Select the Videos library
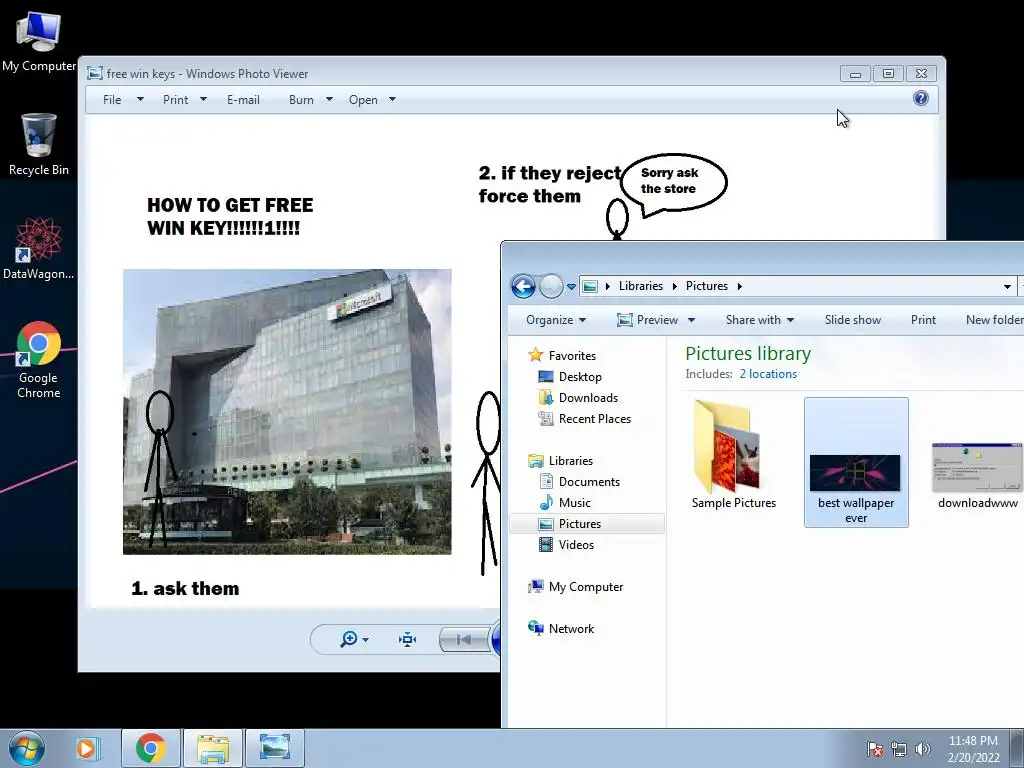This screenshot has height=768, width=1024. (x=576, y=545)
